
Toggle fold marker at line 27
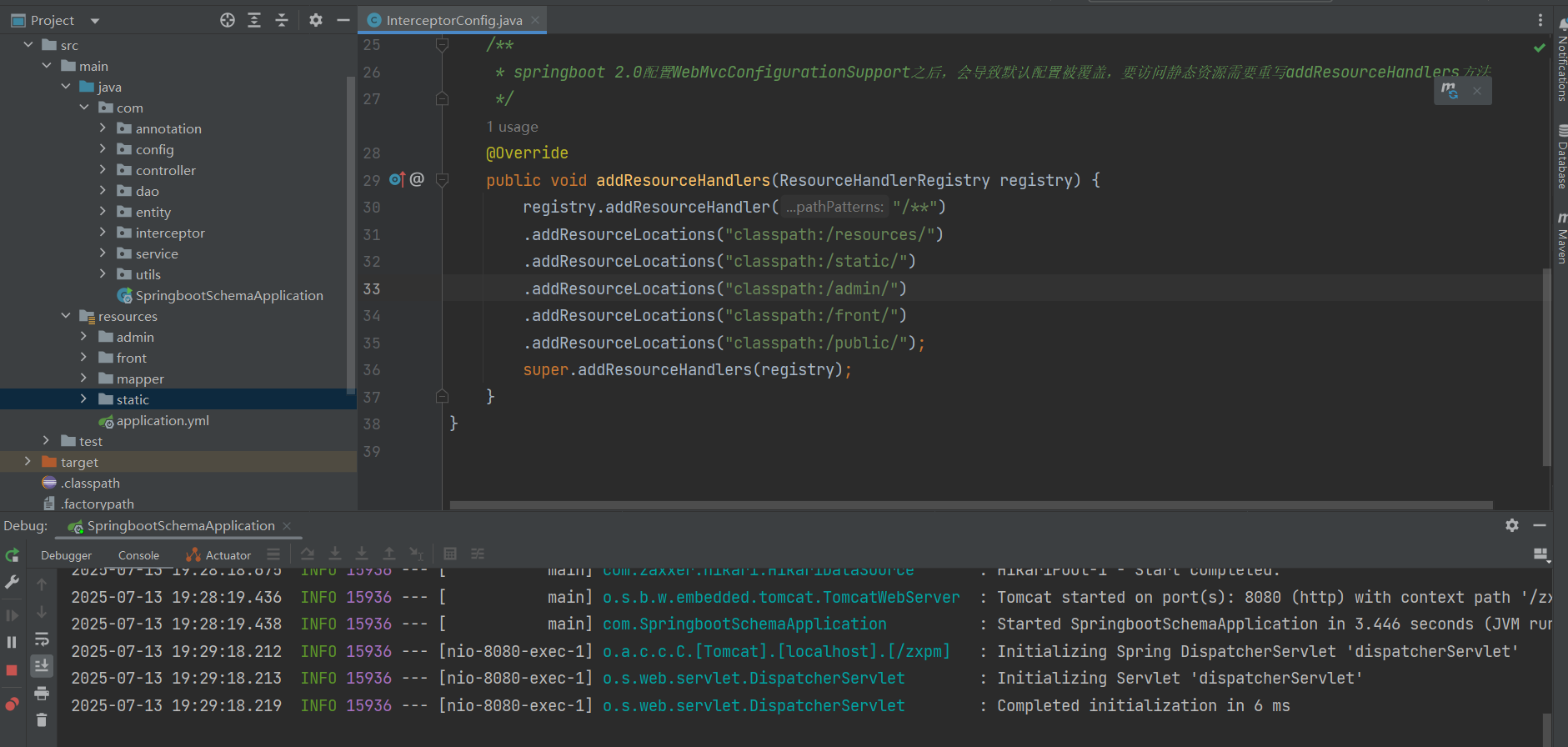[x=443, y=98]
